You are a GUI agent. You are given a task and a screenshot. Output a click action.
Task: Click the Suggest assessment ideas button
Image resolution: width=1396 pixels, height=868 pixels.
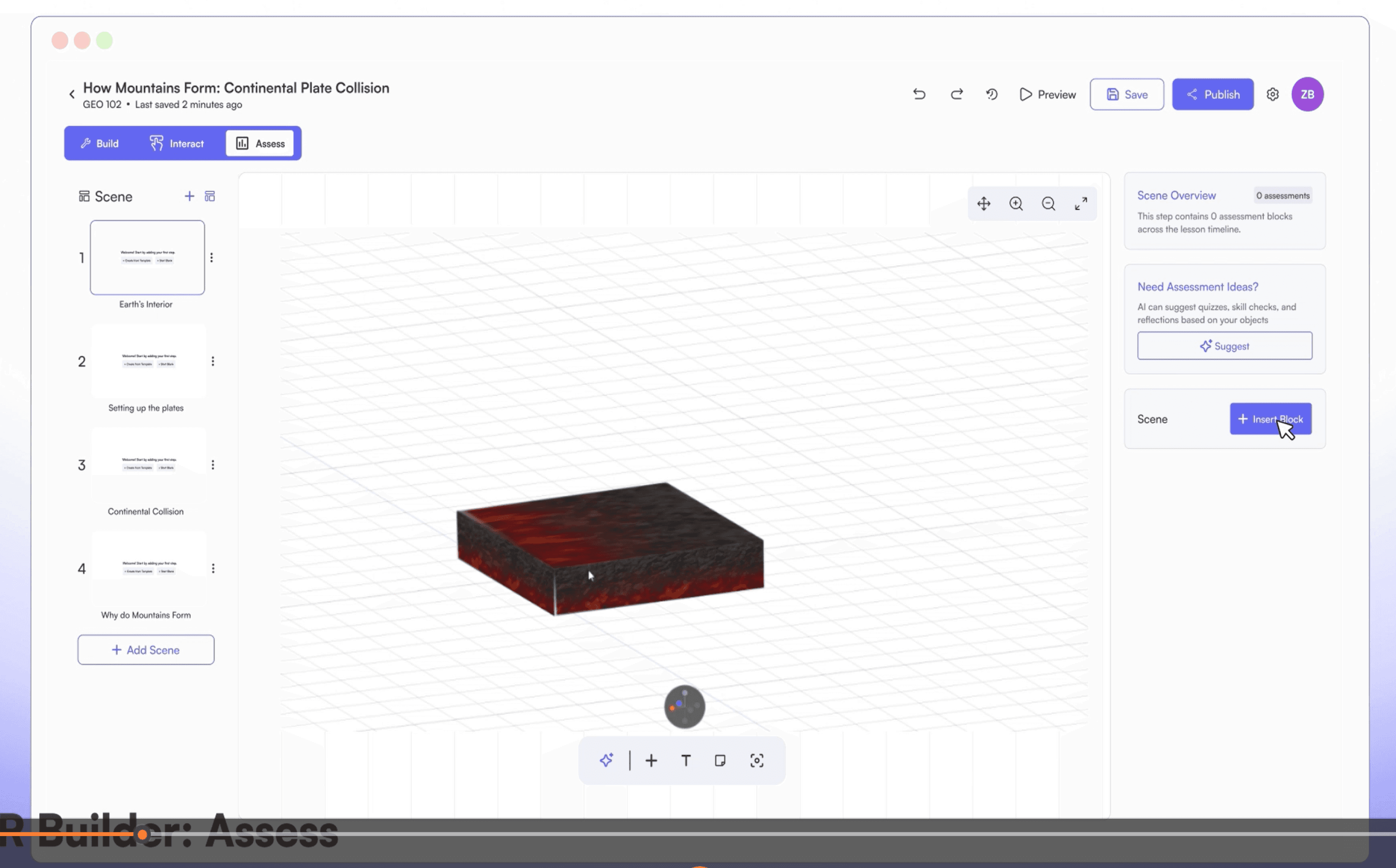click(x=1224, y=346)
